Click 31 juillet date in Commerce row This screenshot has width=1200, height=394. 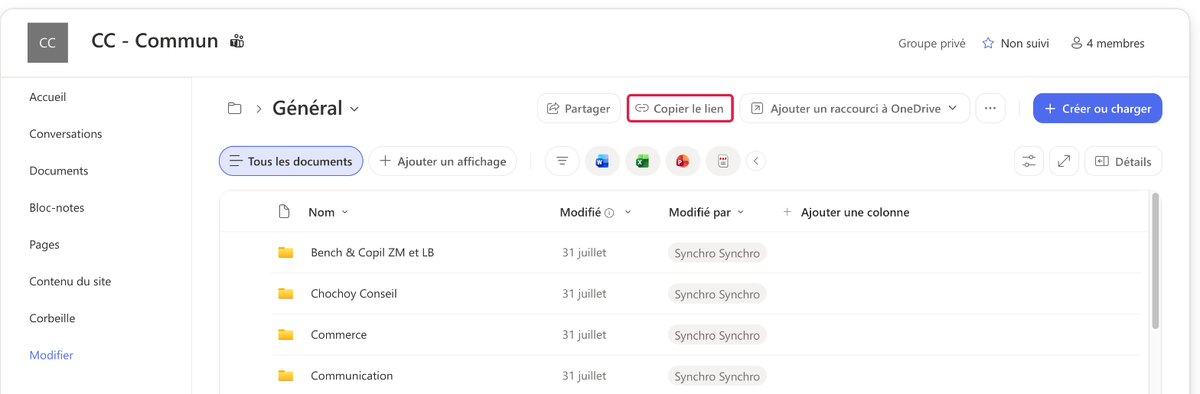(584, 335)
